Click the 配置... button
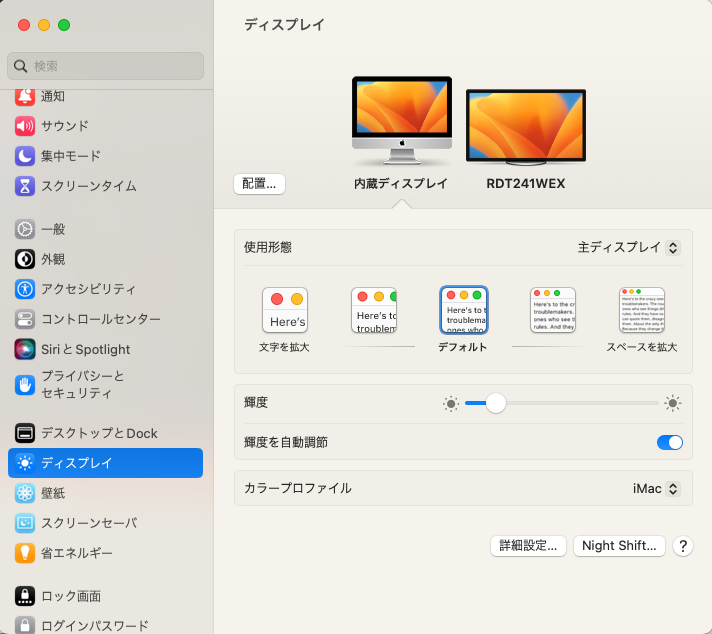 pos(260,184)
